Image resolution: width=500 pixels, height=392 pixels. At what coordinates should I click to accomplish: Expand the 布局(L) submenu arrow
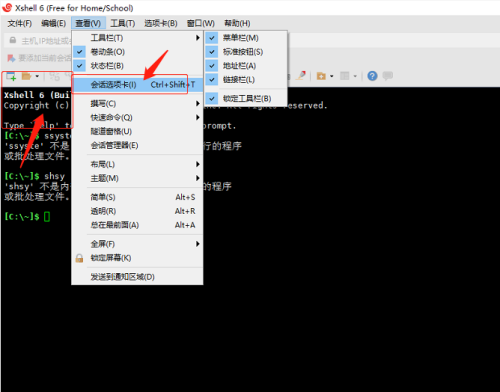point(198,164)
